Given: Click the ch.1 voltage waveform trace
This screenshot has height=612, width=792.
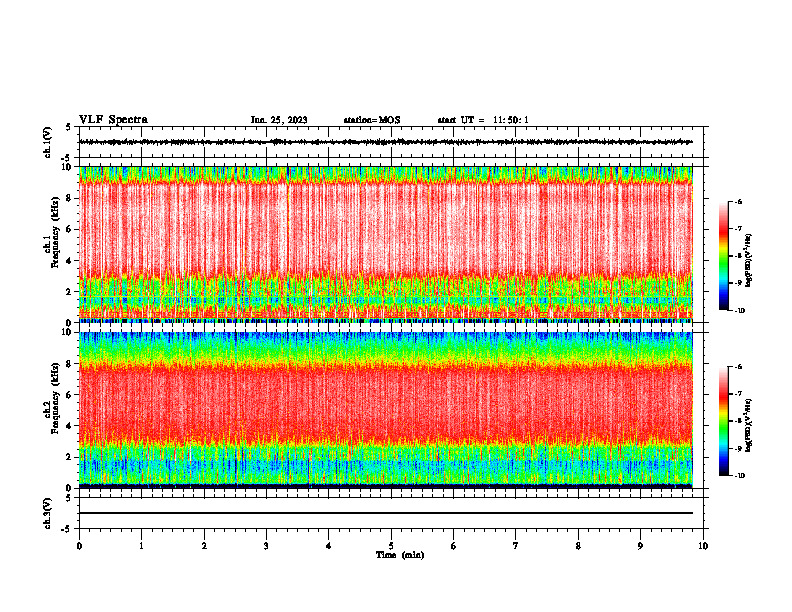Looking at the screenshot, I should [x=386, y=142].
